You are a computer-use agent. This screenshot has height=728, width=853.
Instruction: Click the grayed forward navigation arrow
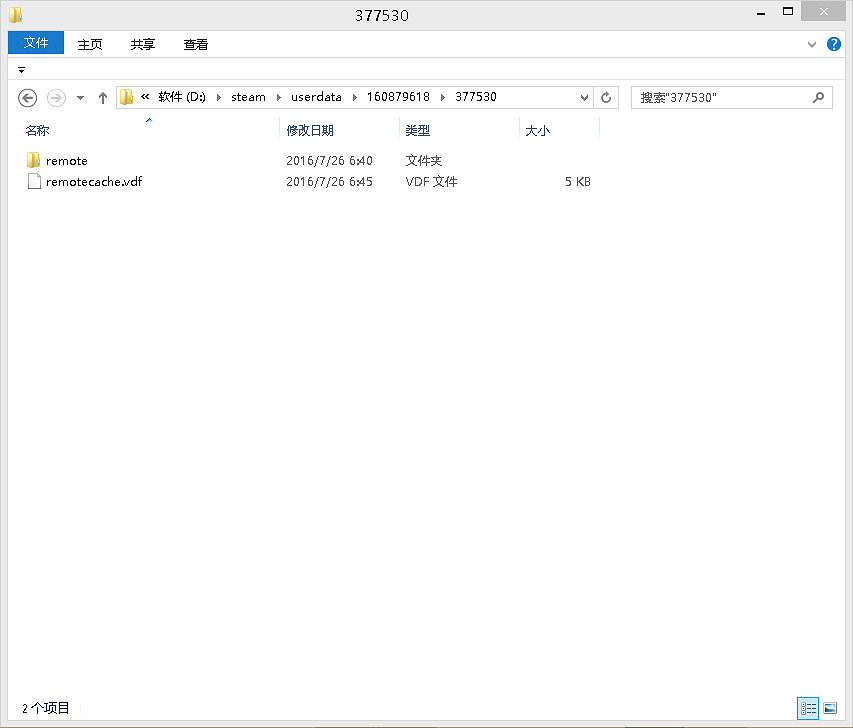(x=56, y=97)
